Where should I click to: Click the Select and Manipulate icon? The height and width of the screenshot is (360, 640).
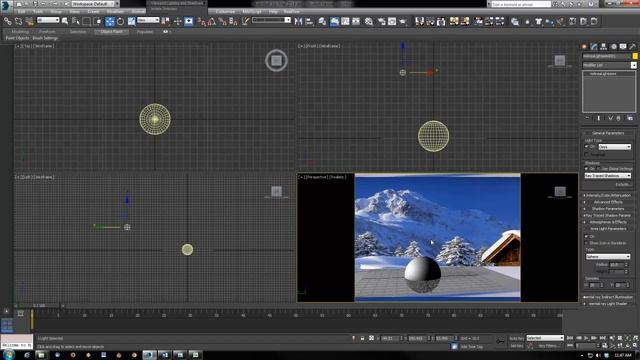tap(178, 21)
